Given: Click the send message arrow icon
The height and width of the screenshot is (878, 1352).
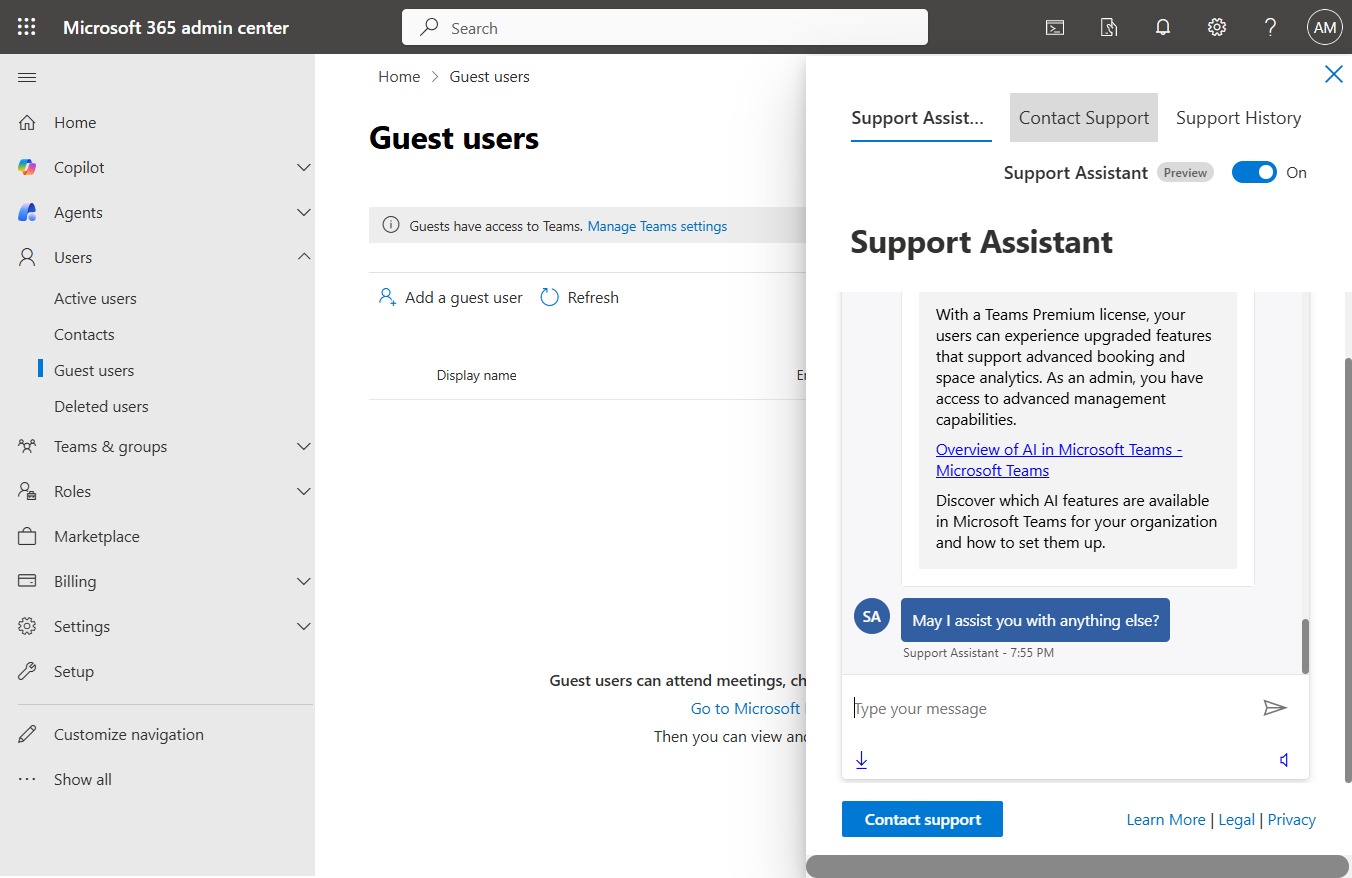Looking at the screenshot, I should (1274, 708).
